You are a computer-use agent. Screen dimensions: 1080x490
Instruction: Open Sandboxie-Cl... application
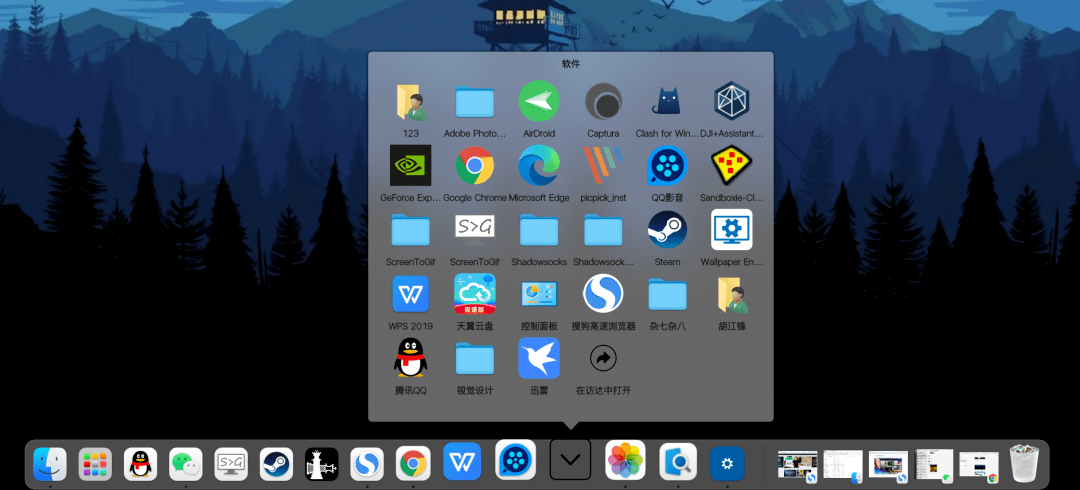click(731, 165)
